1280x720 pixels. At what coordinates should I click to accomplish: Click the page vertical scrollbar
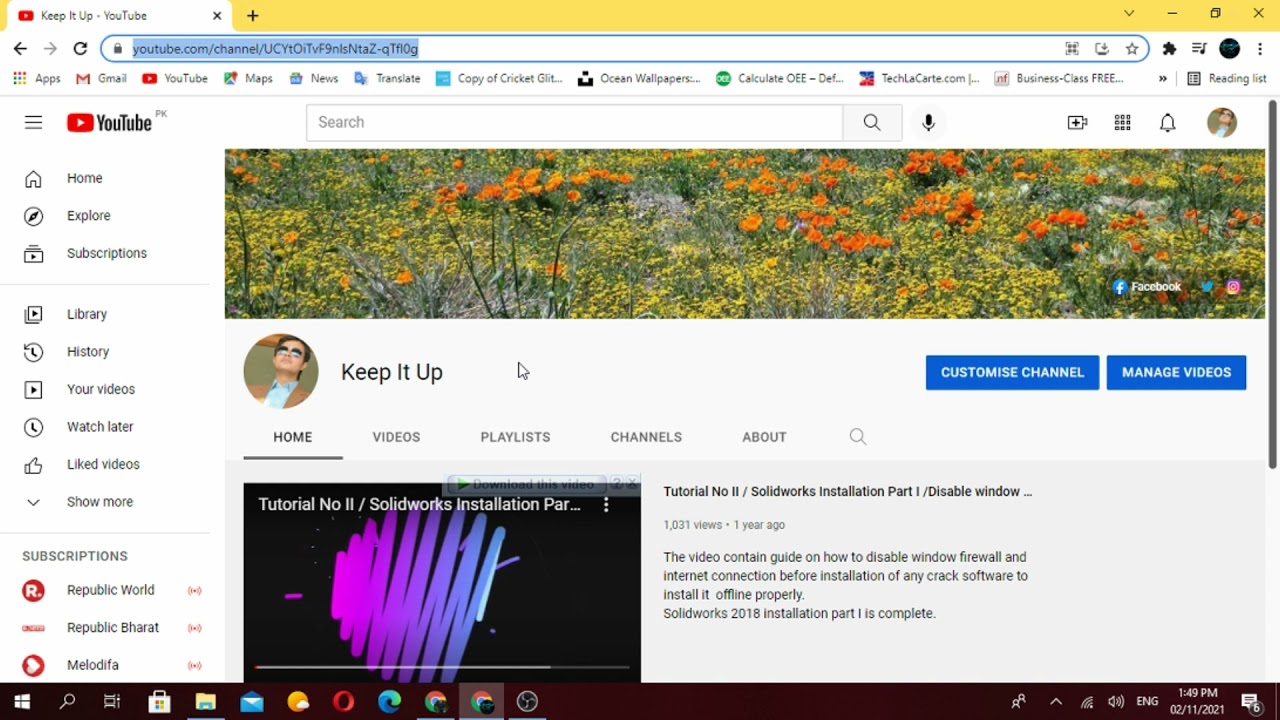click(x=1272, y=283)
